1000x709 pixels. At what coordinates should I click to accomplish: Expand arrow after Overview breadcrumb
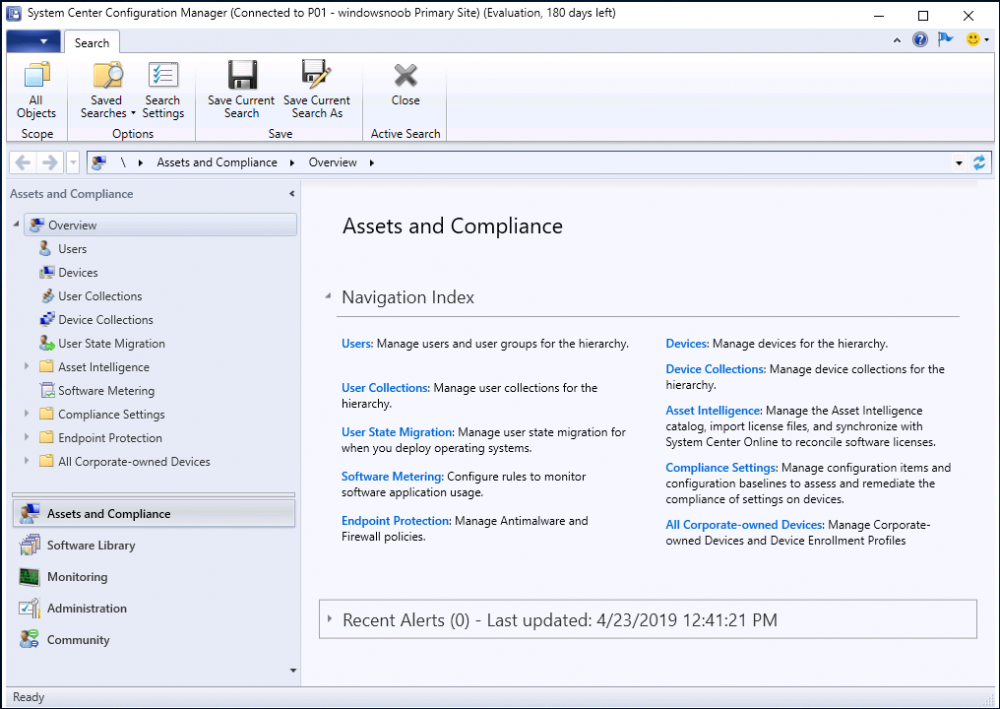click(x=371, y=163)
